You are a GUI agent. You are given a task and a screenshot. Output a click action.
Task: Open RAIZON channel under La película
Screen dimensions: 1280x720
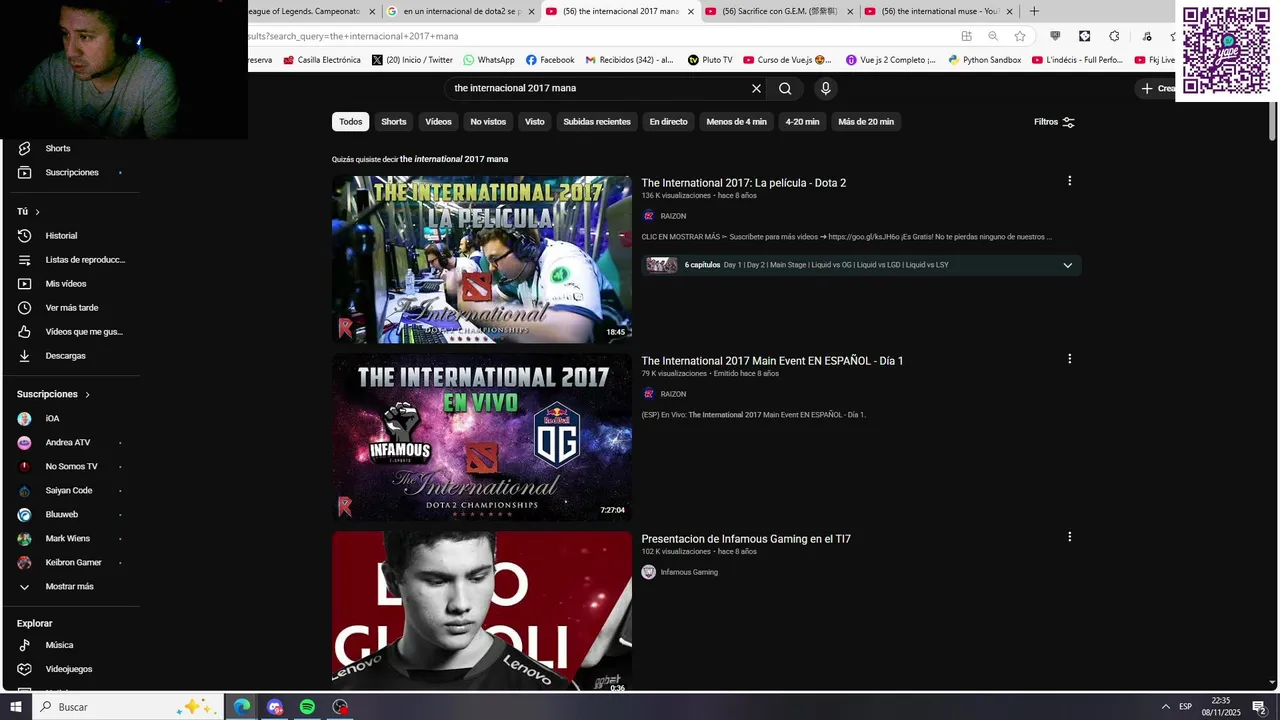pos(673,216)
